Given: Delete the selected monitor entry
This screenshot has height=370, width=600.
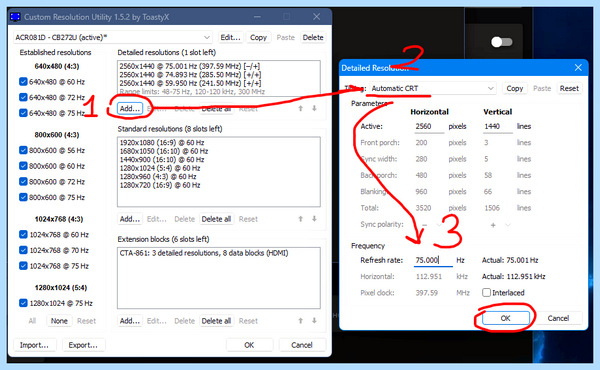Looking at the screenshot, I should 313,37.
